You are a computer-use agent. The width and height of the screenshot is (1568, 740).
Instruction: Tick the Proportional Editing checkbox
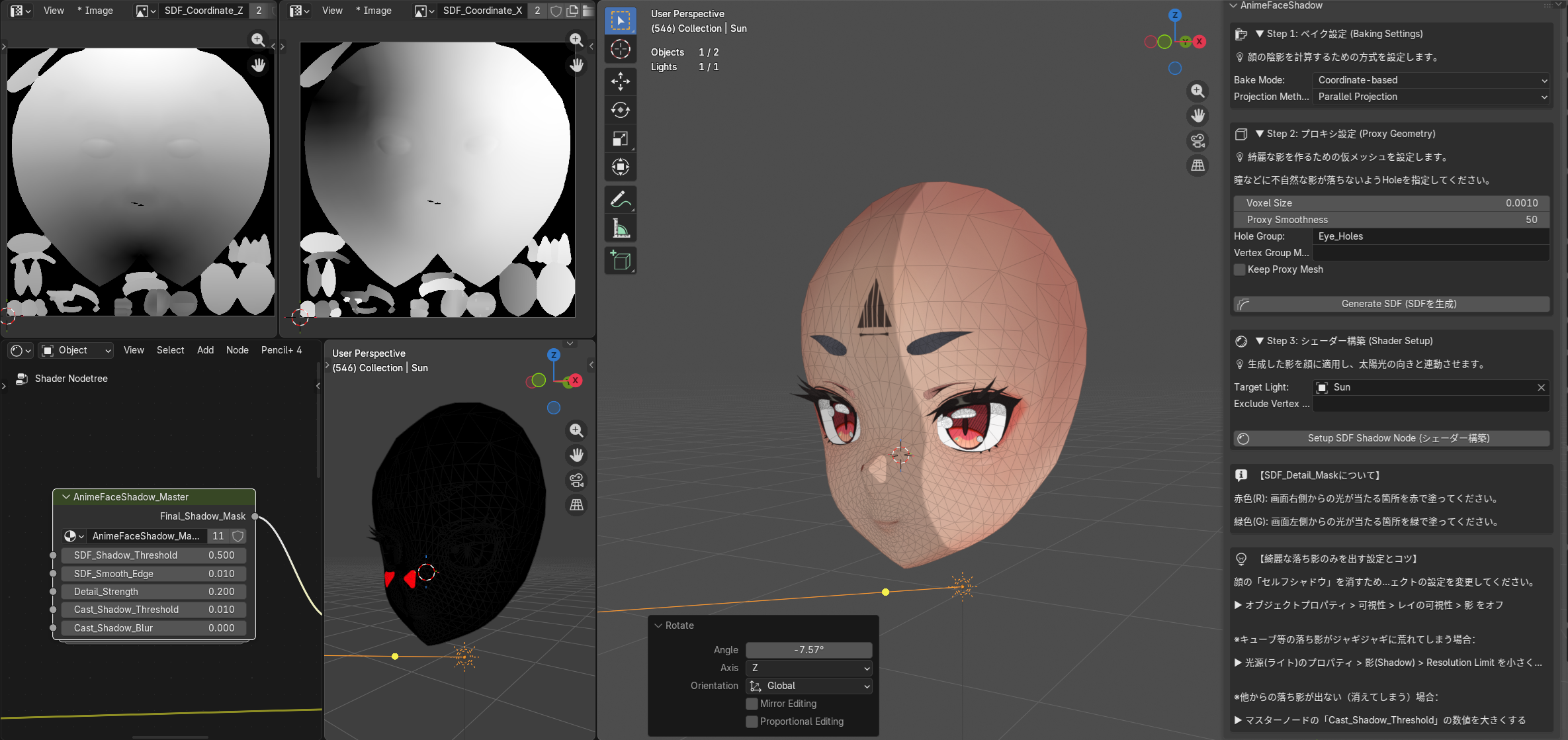(752, 721)
